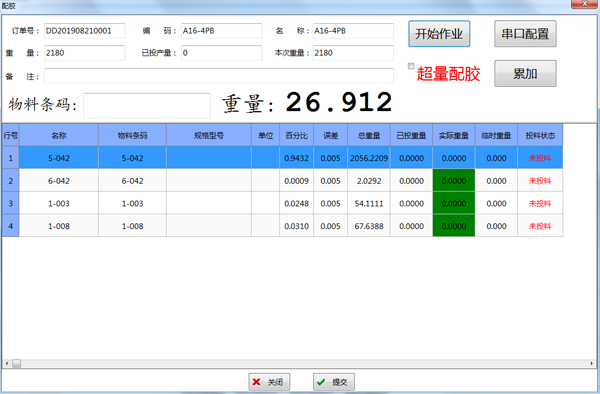
Task: Click 物料条码 cell 1-008 in row 4
Action: (x=132, y=226)
